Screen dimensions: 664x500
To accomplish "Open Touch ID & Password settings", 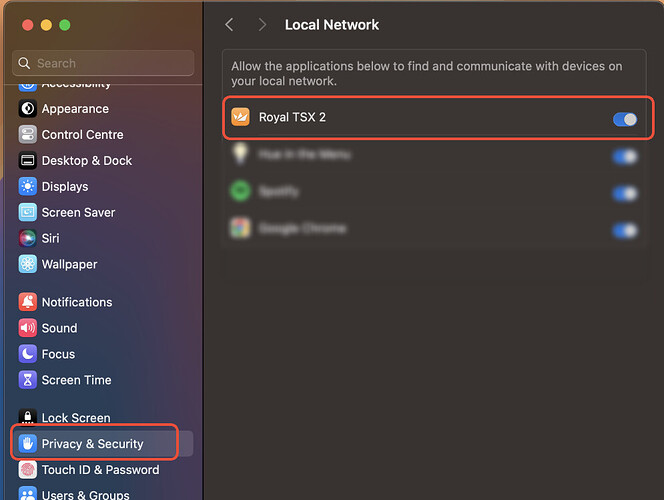I will (100, 470).
